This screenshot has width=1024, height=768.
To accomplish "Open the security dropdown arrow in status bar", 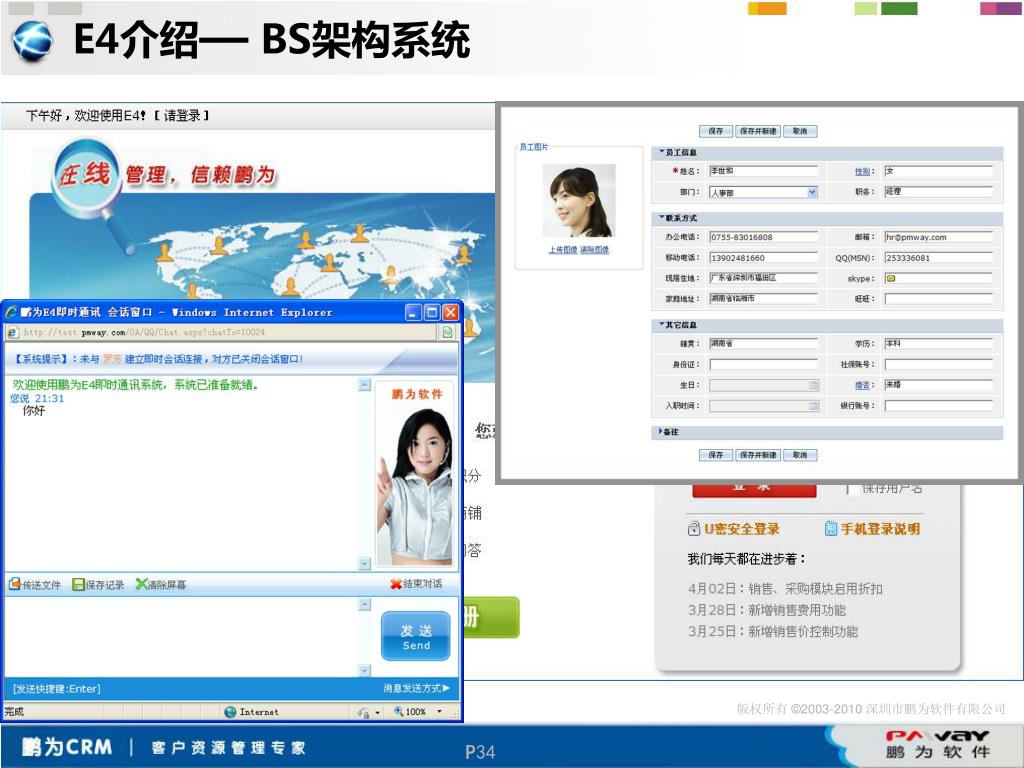I will [377, 712].
